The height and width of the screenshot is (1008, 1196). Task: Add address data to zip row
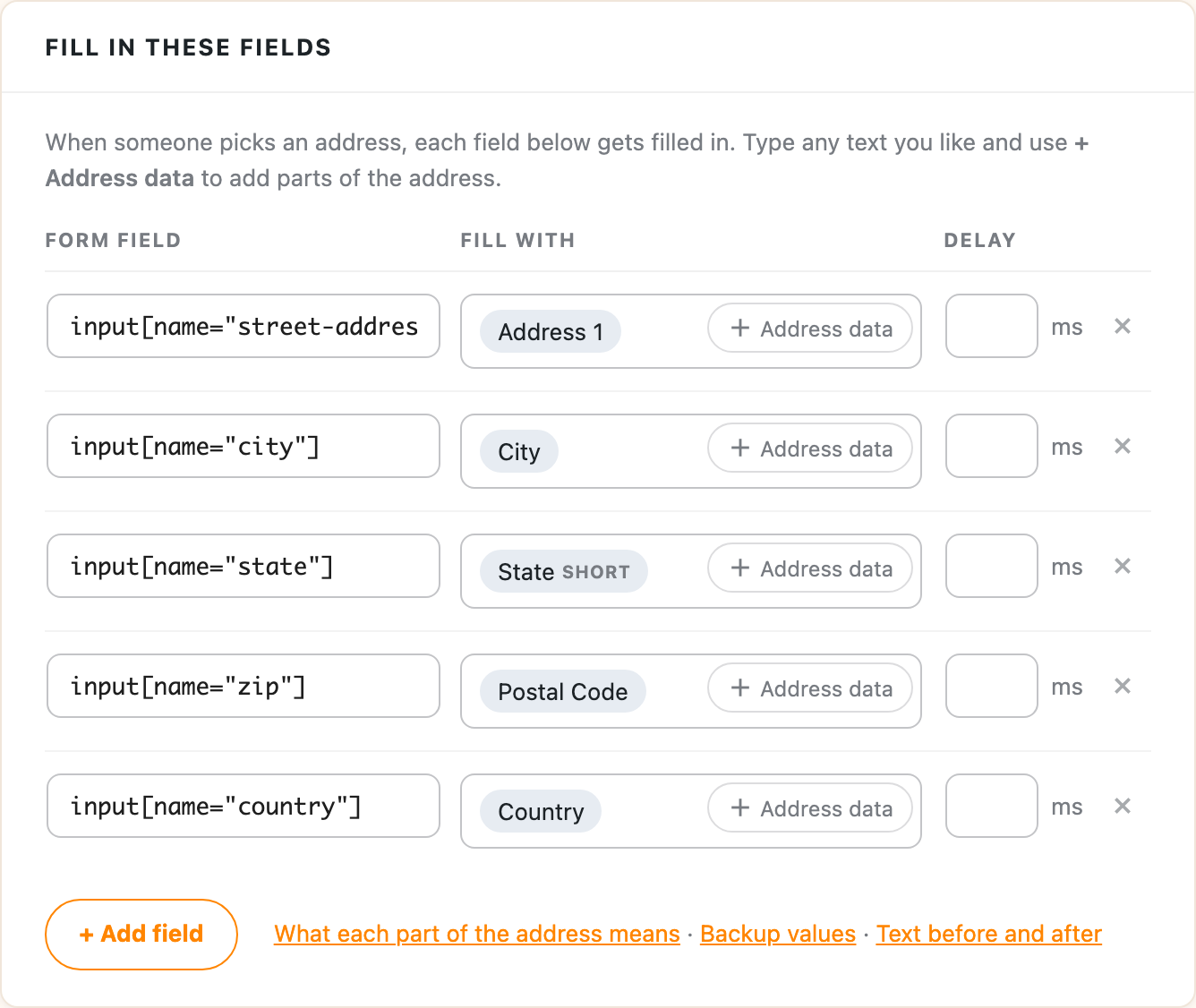click(x=810, y=688)
